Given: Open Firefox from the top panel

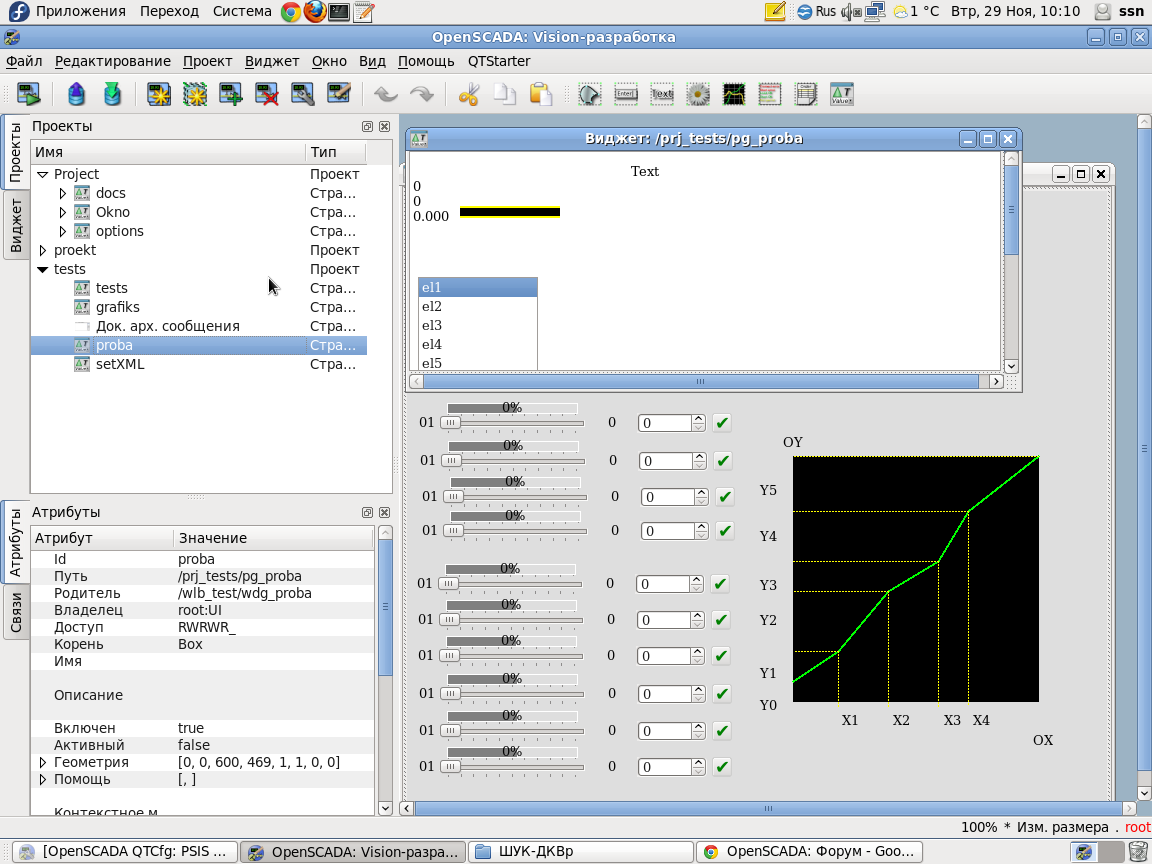Looking at the screenshot, I should click(315, 12).
